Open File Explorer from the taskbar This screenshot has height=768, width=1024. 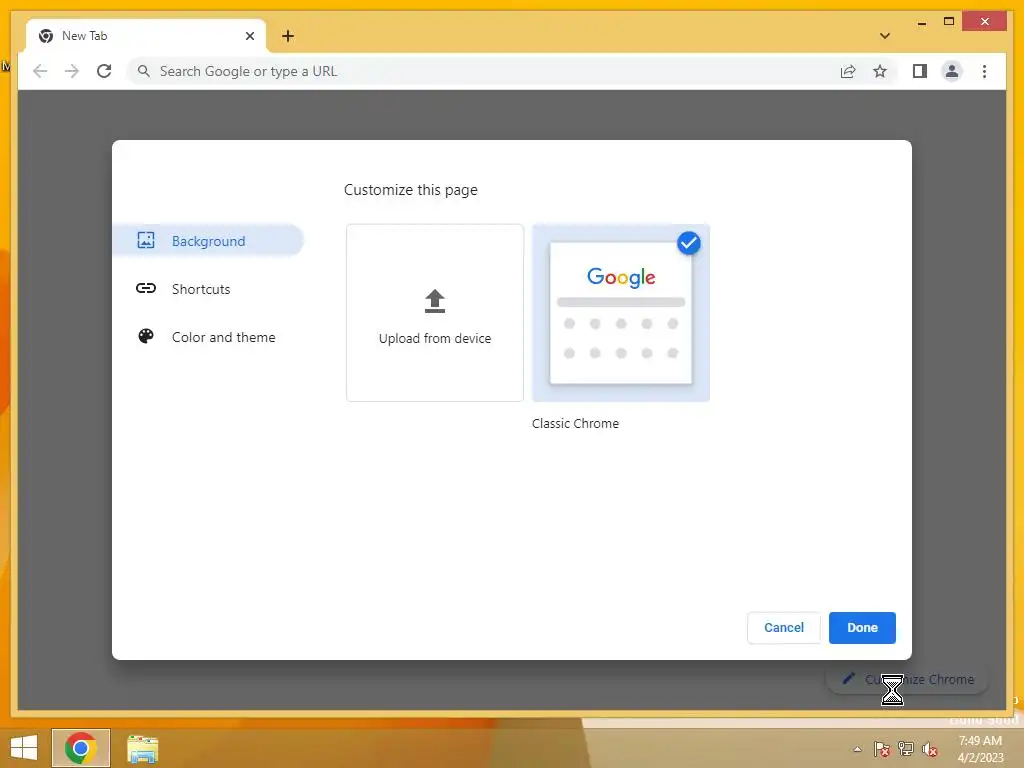click(x=142, y=749)
